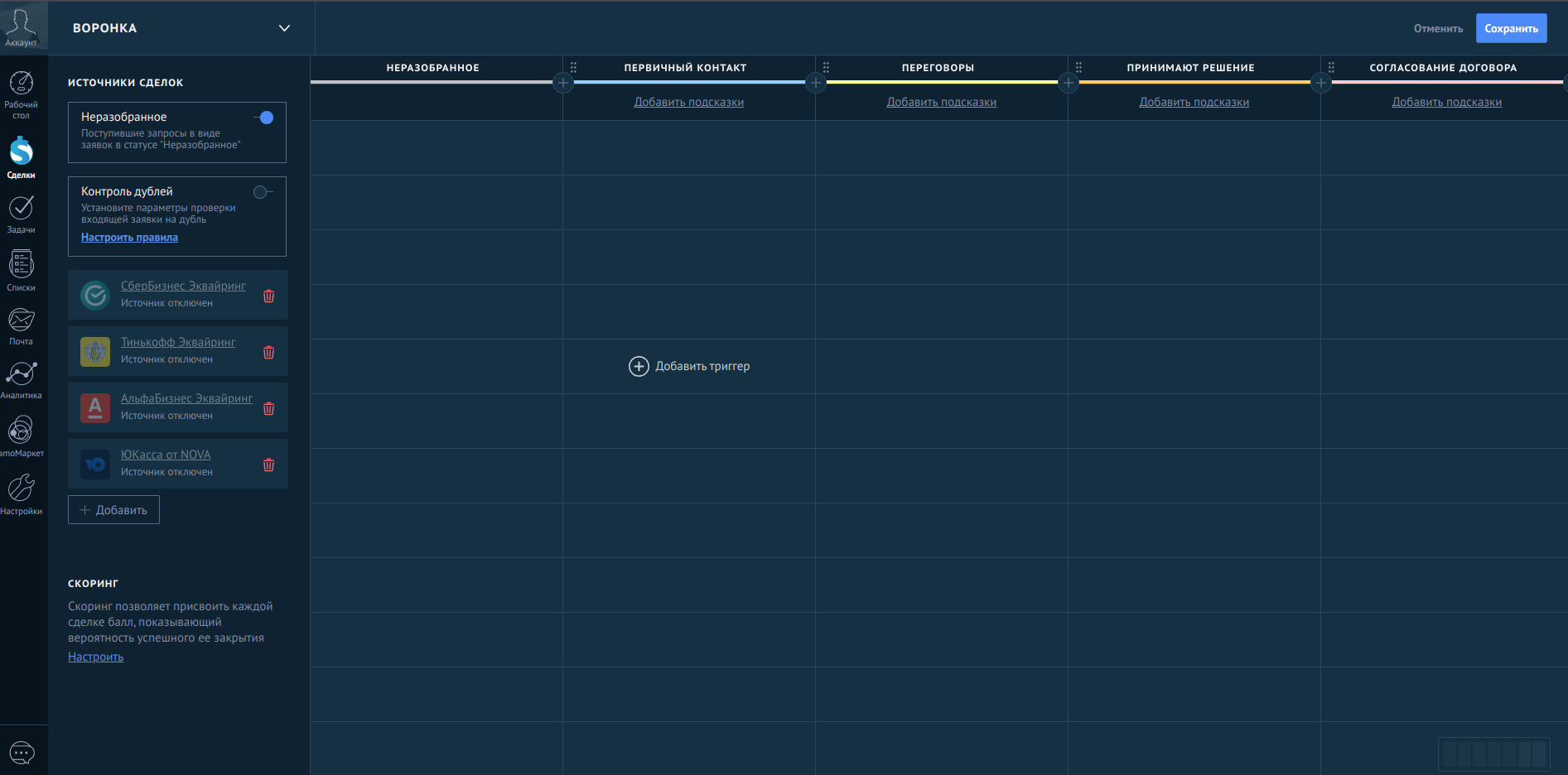Open the chat bubble icon
The image size is (1568, 775).
(22, 753)
